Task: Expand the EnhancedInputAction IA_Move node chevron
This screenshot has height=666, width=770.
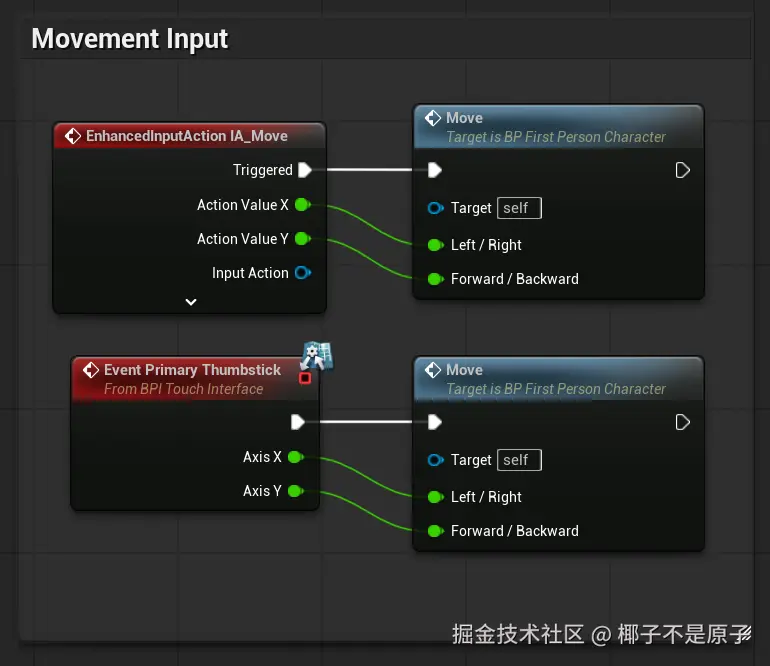Action: click(x=191, y=302)
